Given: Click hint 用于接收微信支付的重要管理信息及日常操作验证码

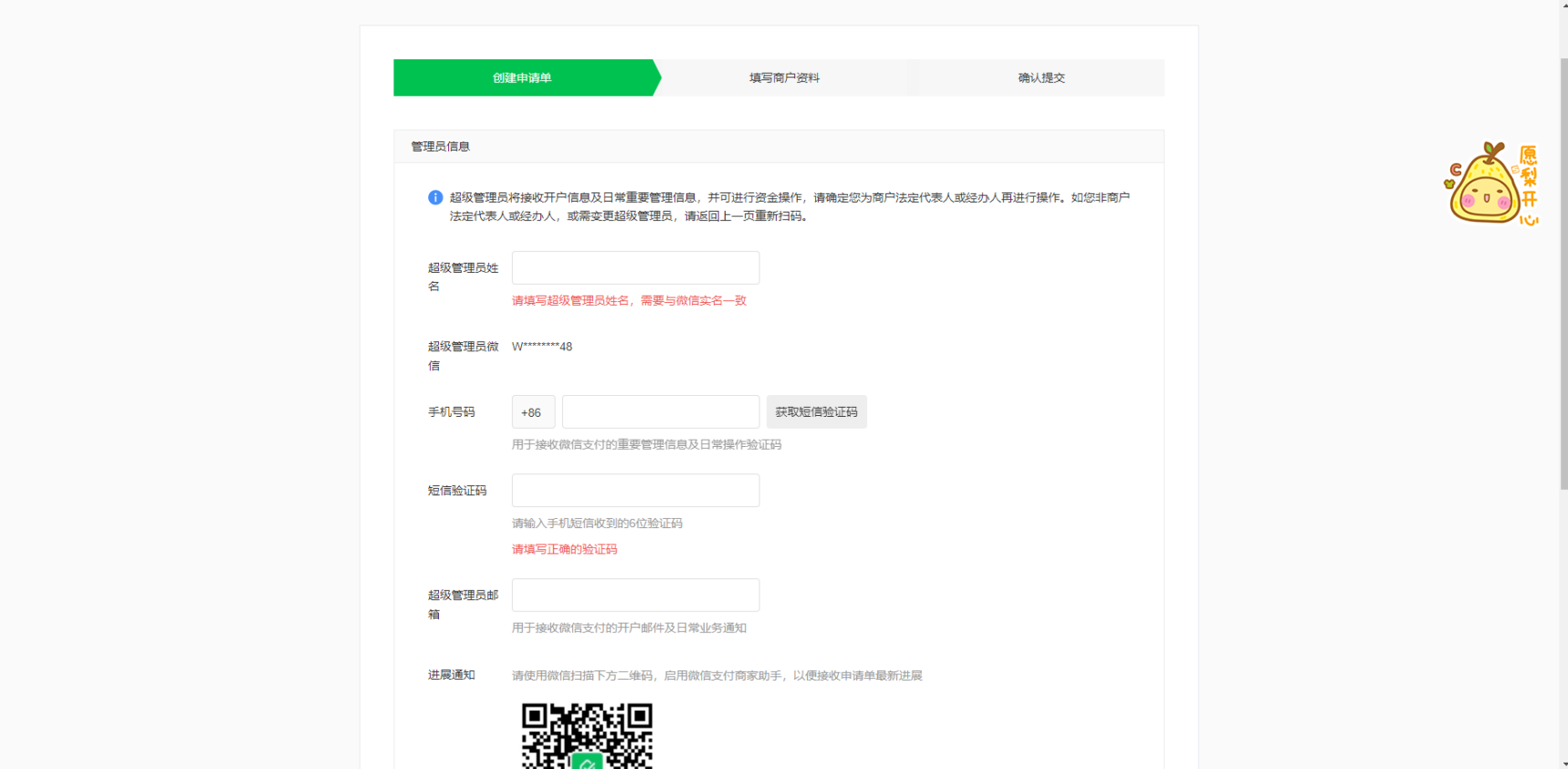Looking at the screenshot, I should coord(646,444).
